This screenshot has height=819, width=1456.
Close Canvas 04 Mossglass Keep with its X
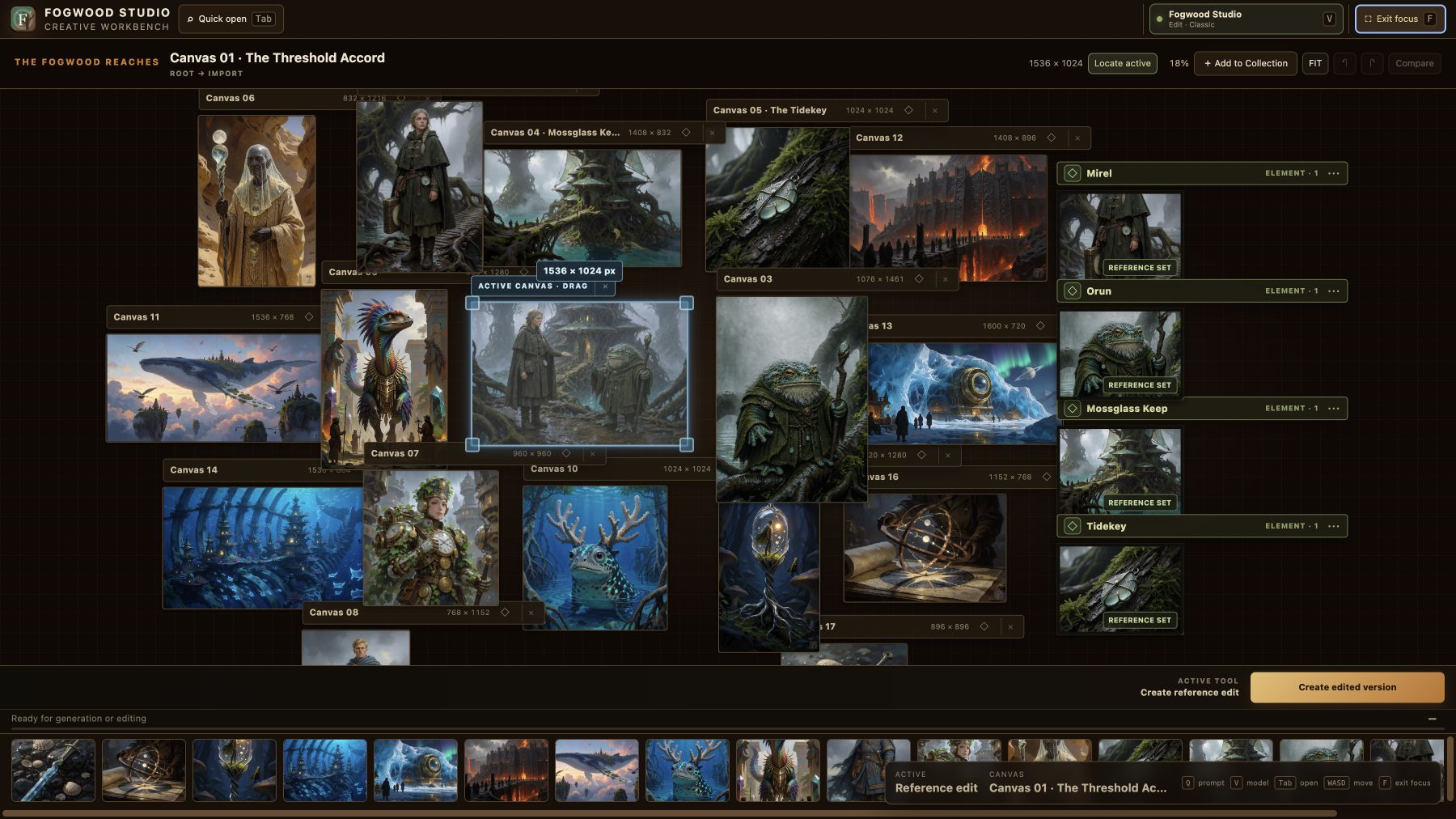[712, 133]
